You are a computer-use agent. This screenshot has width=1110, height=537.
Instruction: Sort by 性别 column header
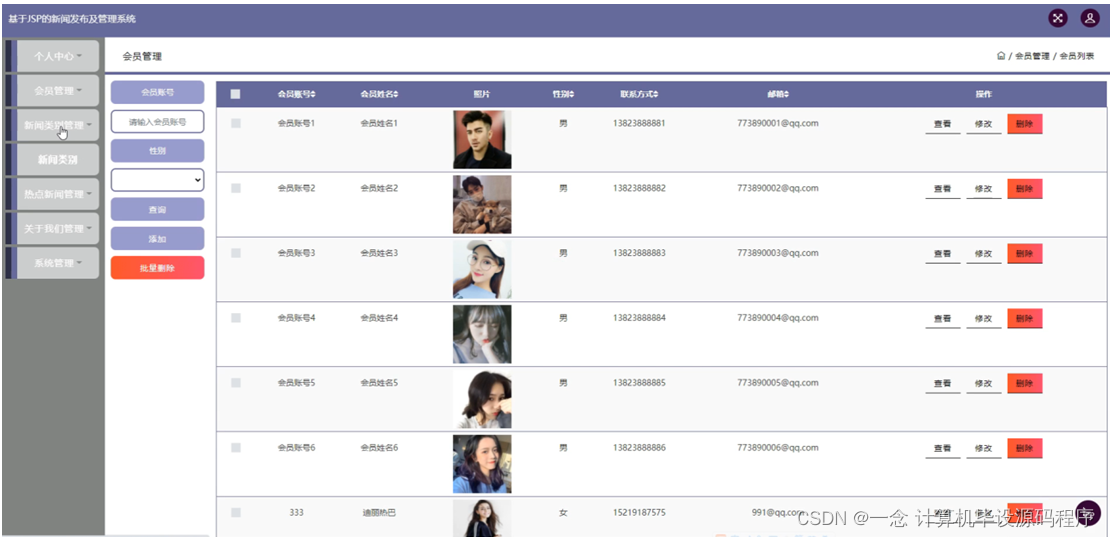click(x=563, y=94)
